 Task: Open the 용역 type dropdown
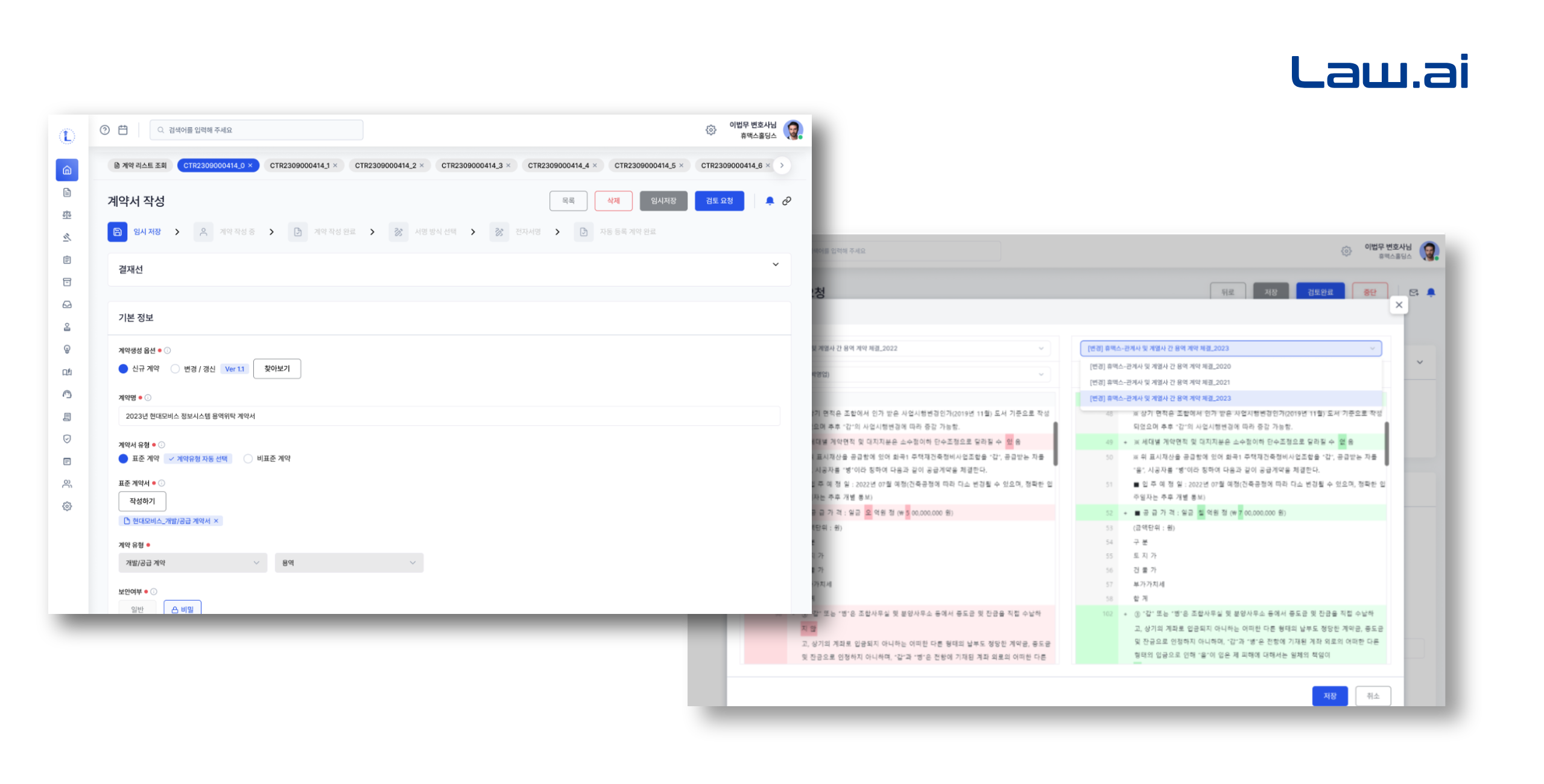click(x=349, y=563)
